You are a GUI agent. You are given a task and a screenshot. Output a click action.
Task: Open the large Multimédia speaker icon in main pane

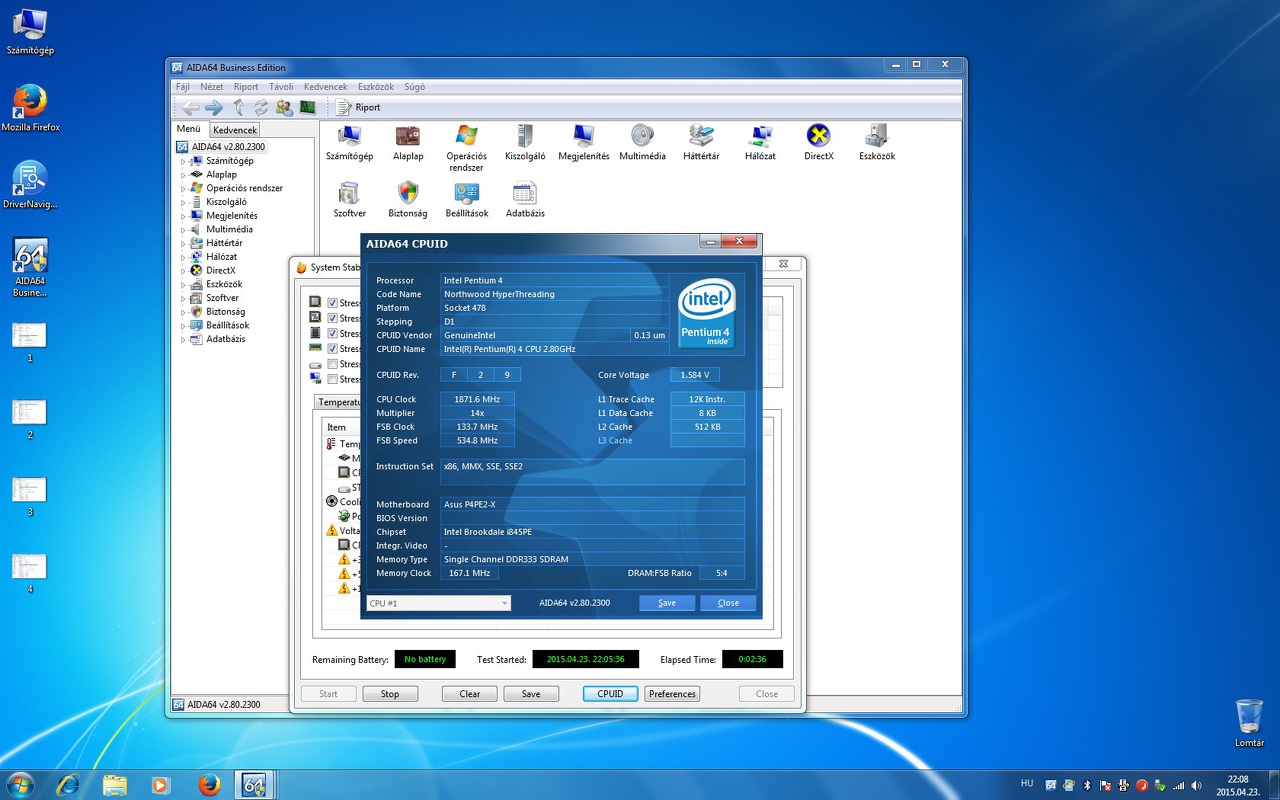pyautogui.click(x=642, y=142)
